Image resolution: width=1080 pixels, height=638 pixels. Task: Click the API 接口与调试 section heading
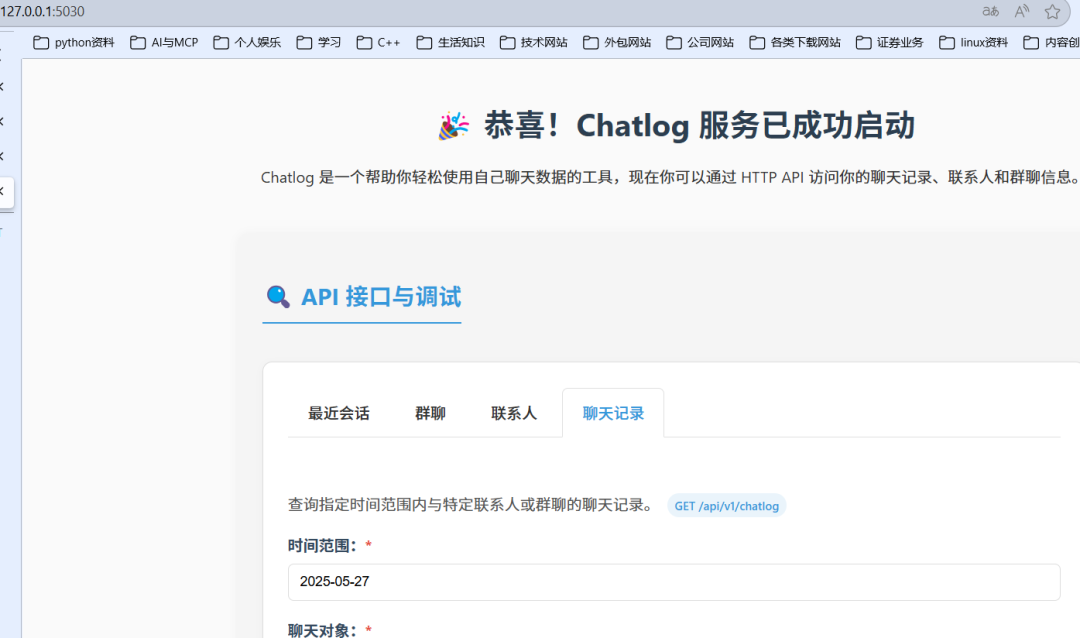(363, 297)
